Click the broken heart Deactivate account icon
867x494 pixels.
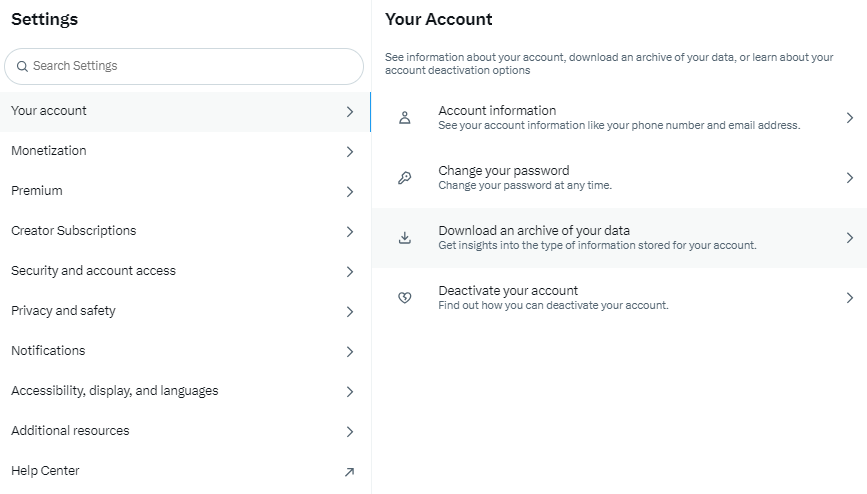point(405,298)
